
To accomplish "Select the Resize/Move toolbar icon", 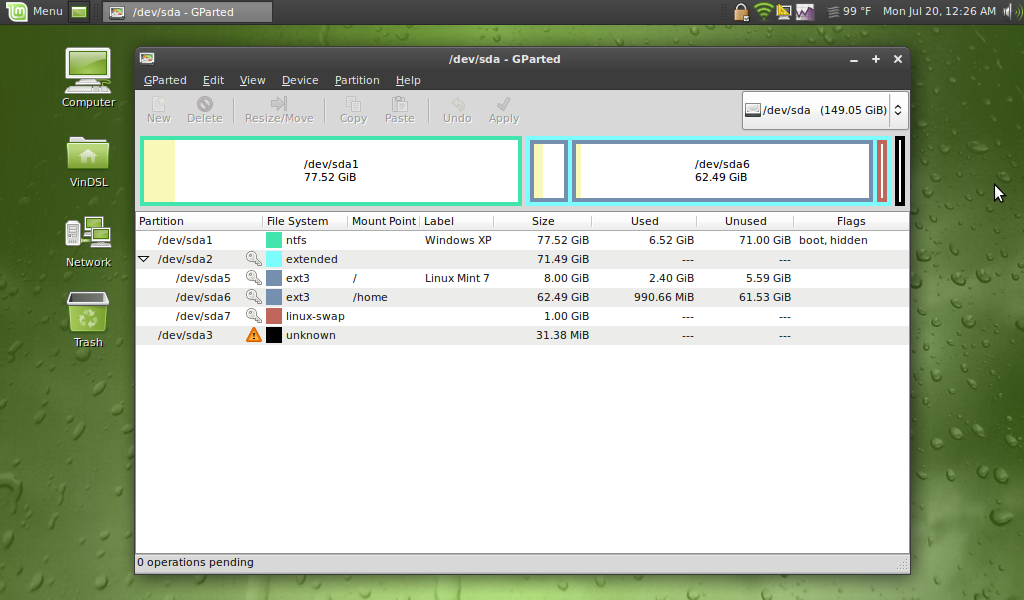I will [279, 108].
